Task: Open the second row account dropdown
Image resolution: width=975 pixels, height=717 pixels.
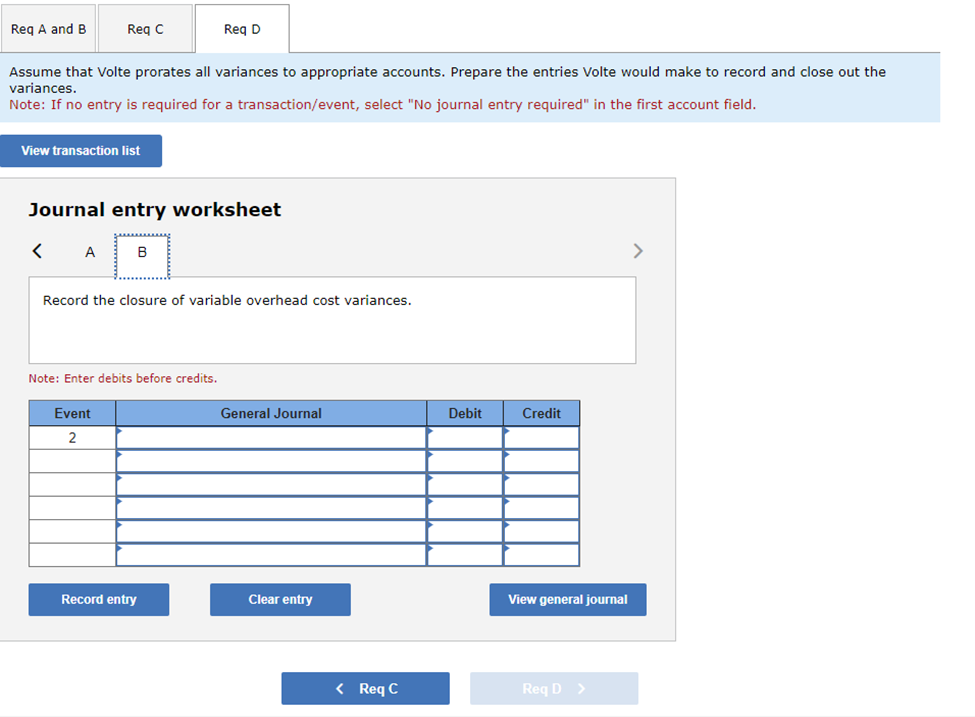Action: point(271,460)
